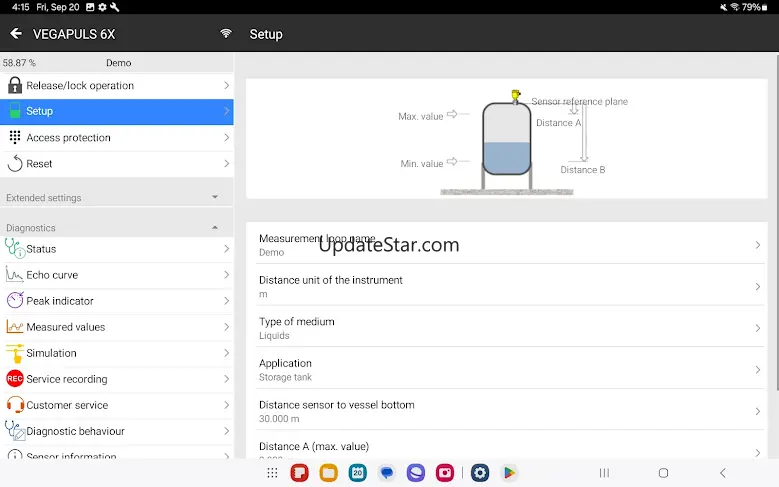Open the blue messages app in taskbar
The height and width of the screenshot is (487, 779).
pos(387,473)
